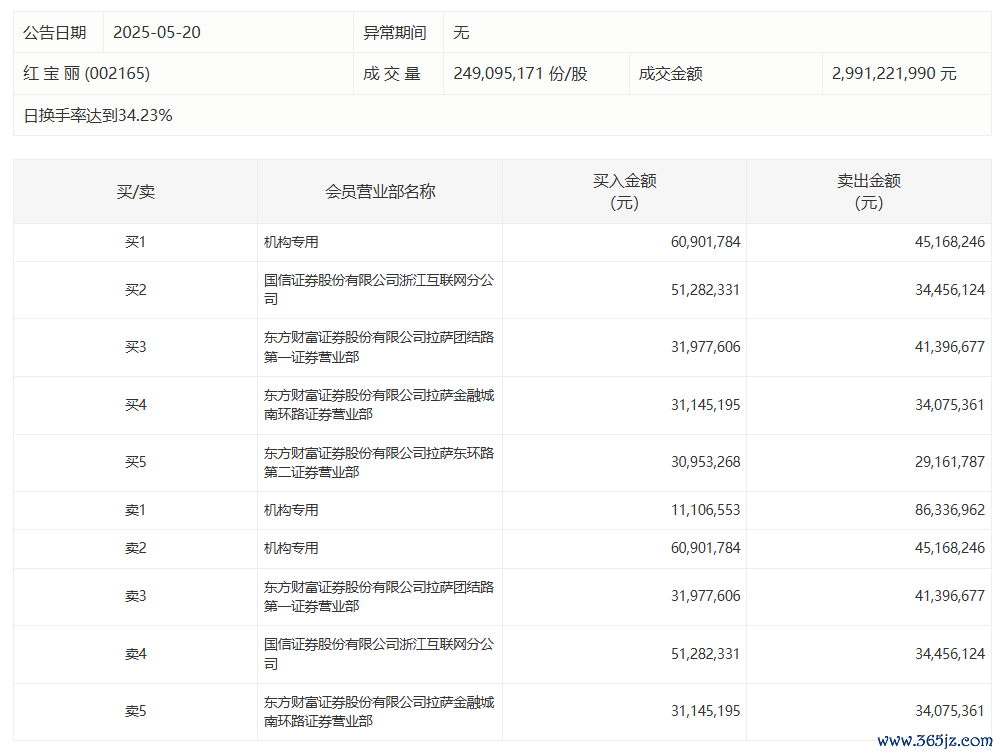
Task: Click sell amount 45,168,246 in 买1 row
Action: (x=950, y=242)
